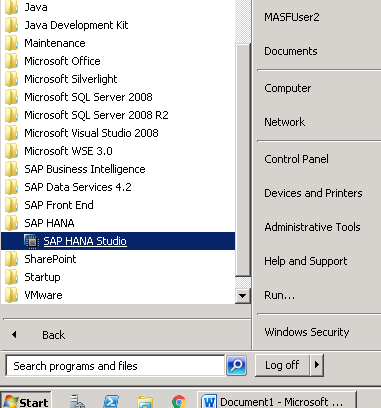Image resolution: width=381 pixels, height=408 pixels.
Task: Open Devices and Printers
Action: pos(313,193)
